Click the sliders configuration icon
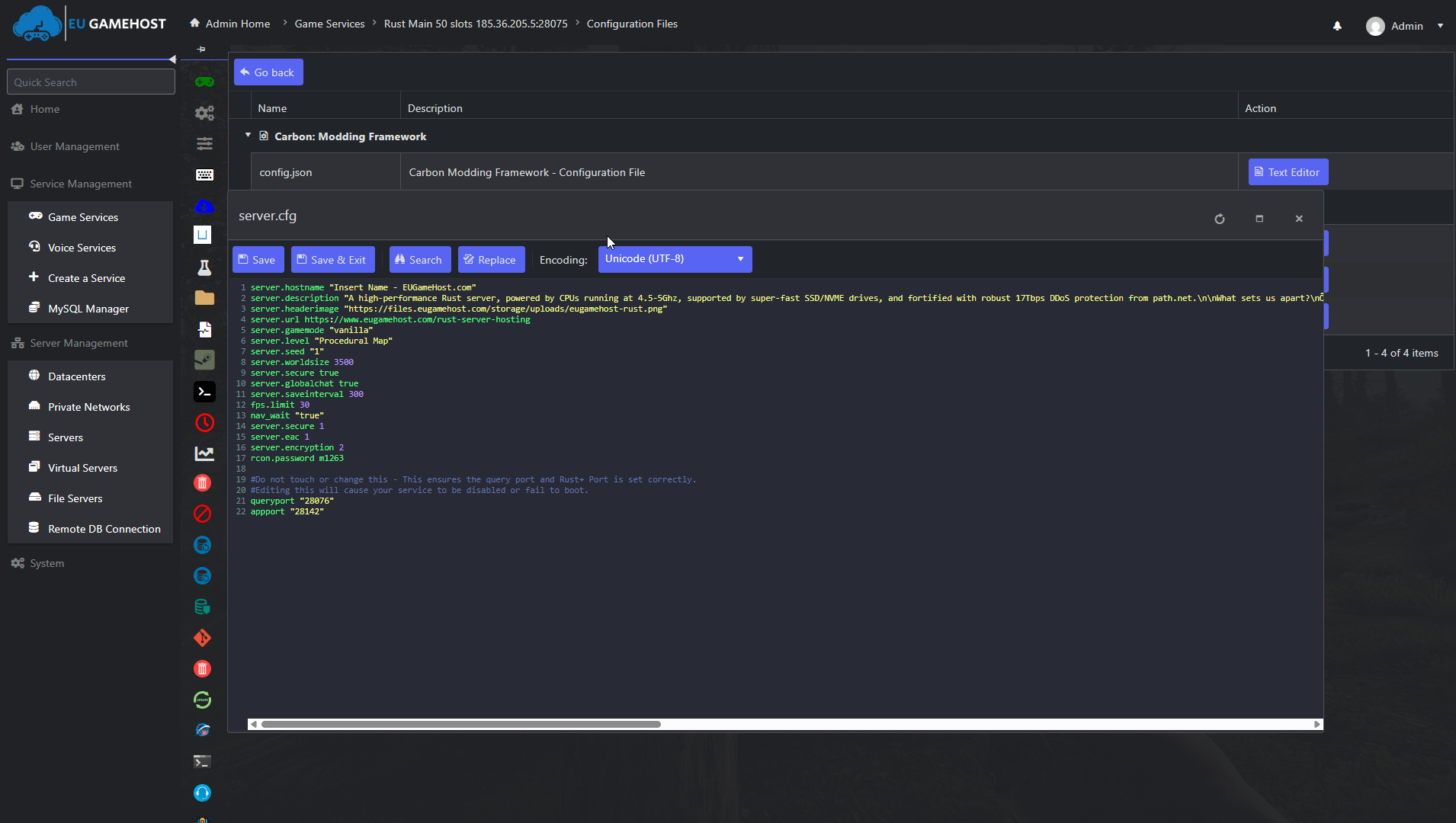Screen dimensions: 1456x823 coord(204,144)
